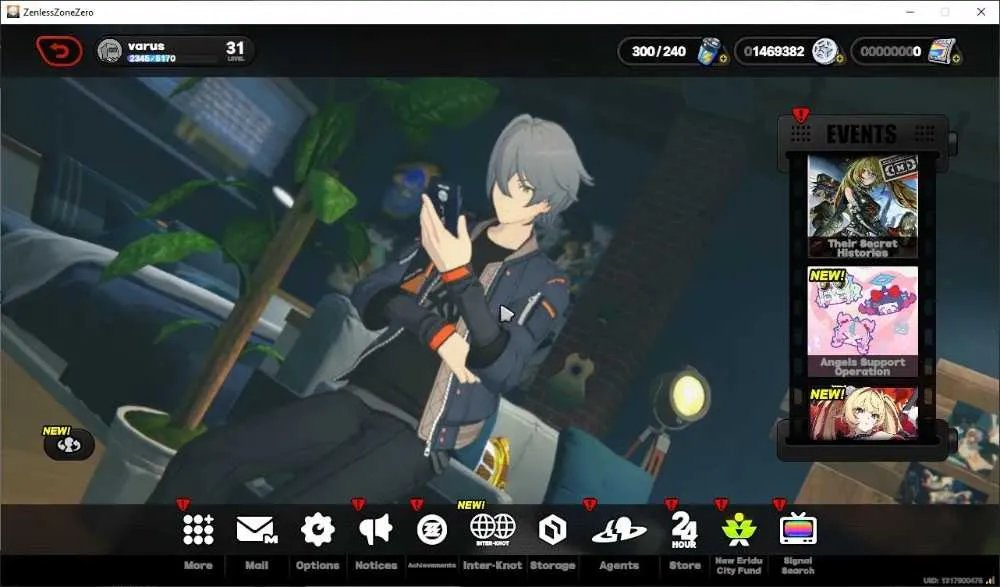Viewport: 1000px width, 587px height.
Task: Open the 24 Hour Store icon
Action: (684, 530)
